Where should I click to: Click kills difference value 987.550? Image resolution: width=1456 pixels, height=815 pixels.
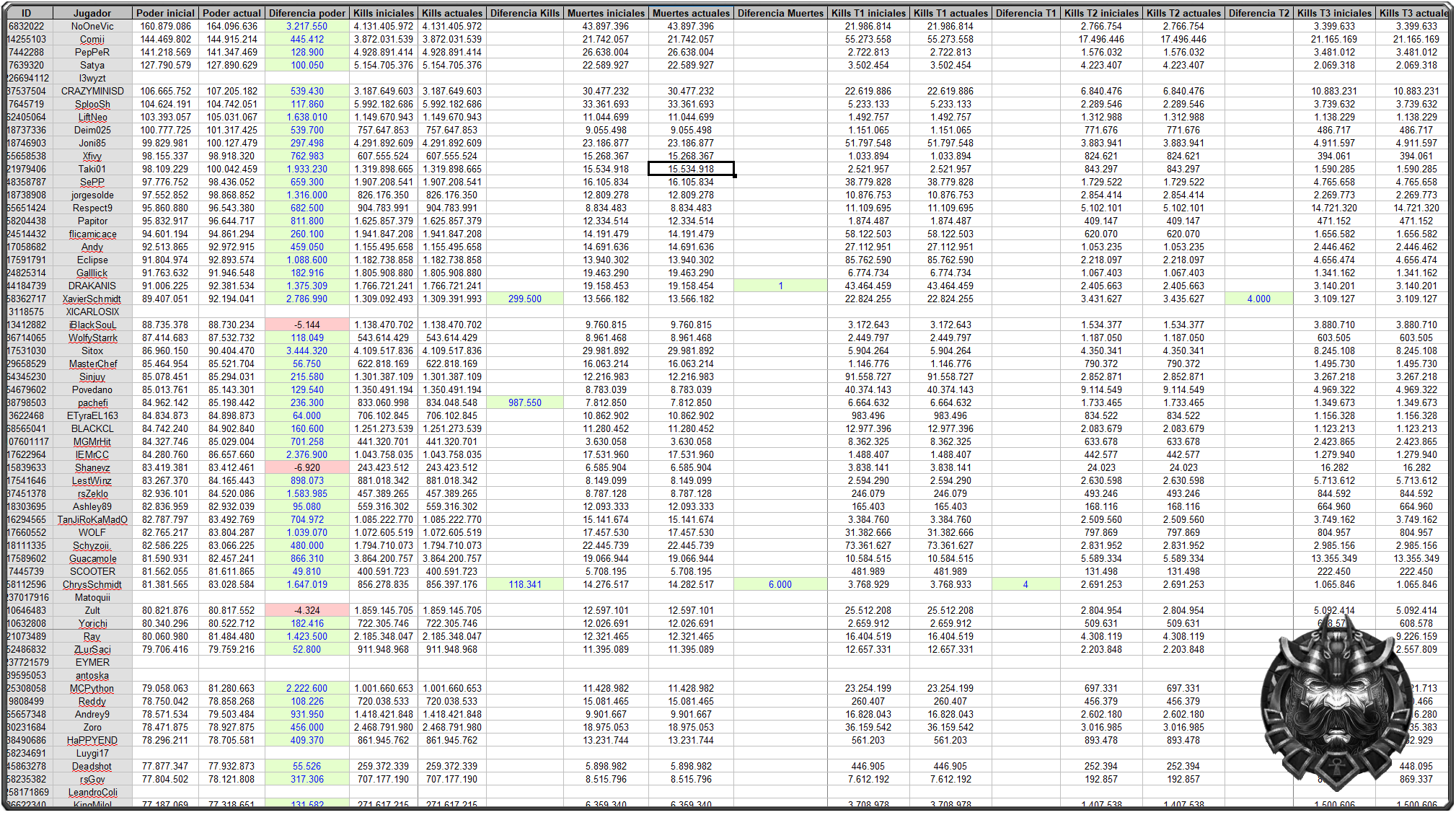pyautogui.click(x=525, y=402)
